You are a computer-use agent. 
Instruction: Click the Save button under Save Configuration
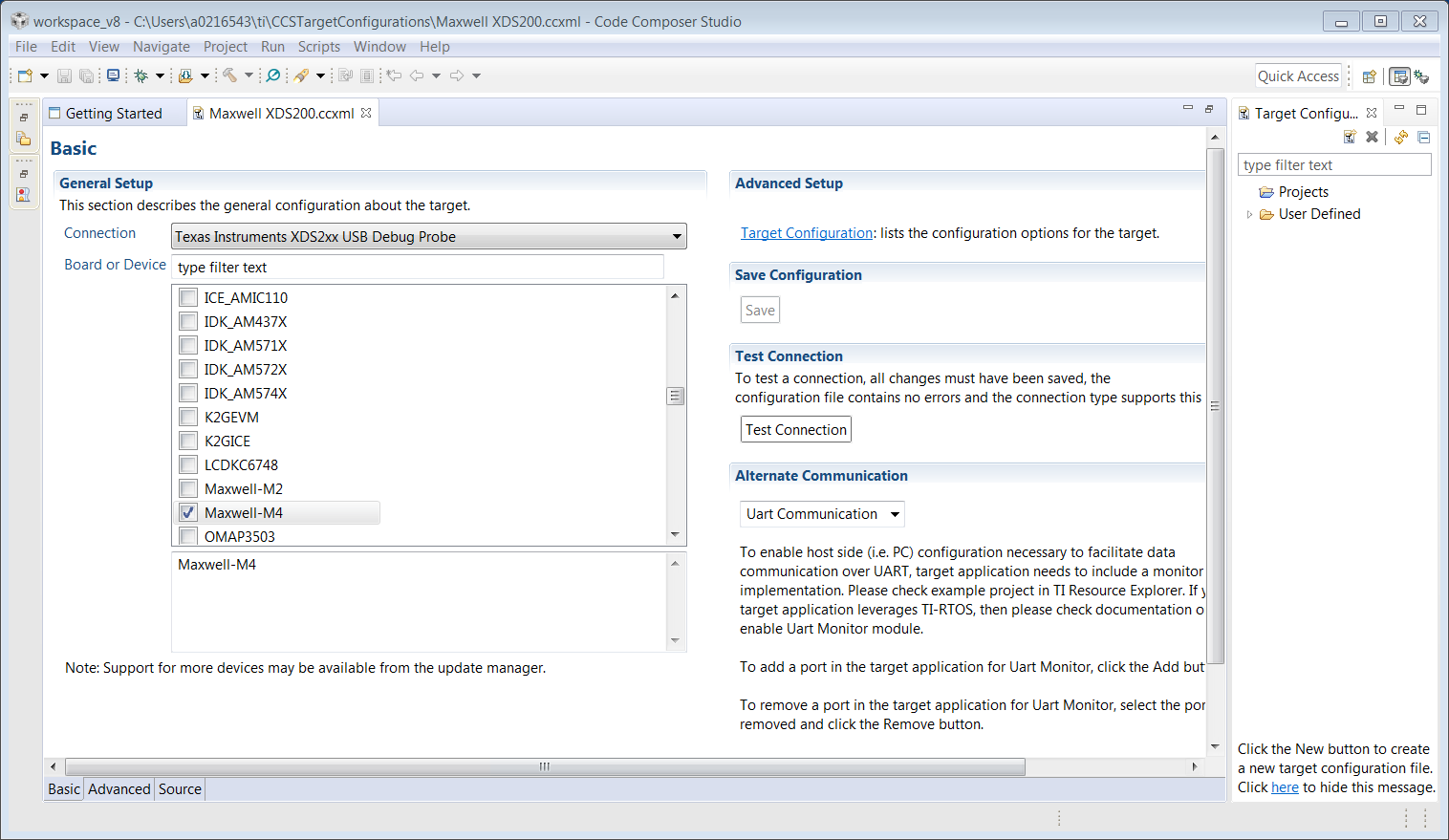click(760, 310)
